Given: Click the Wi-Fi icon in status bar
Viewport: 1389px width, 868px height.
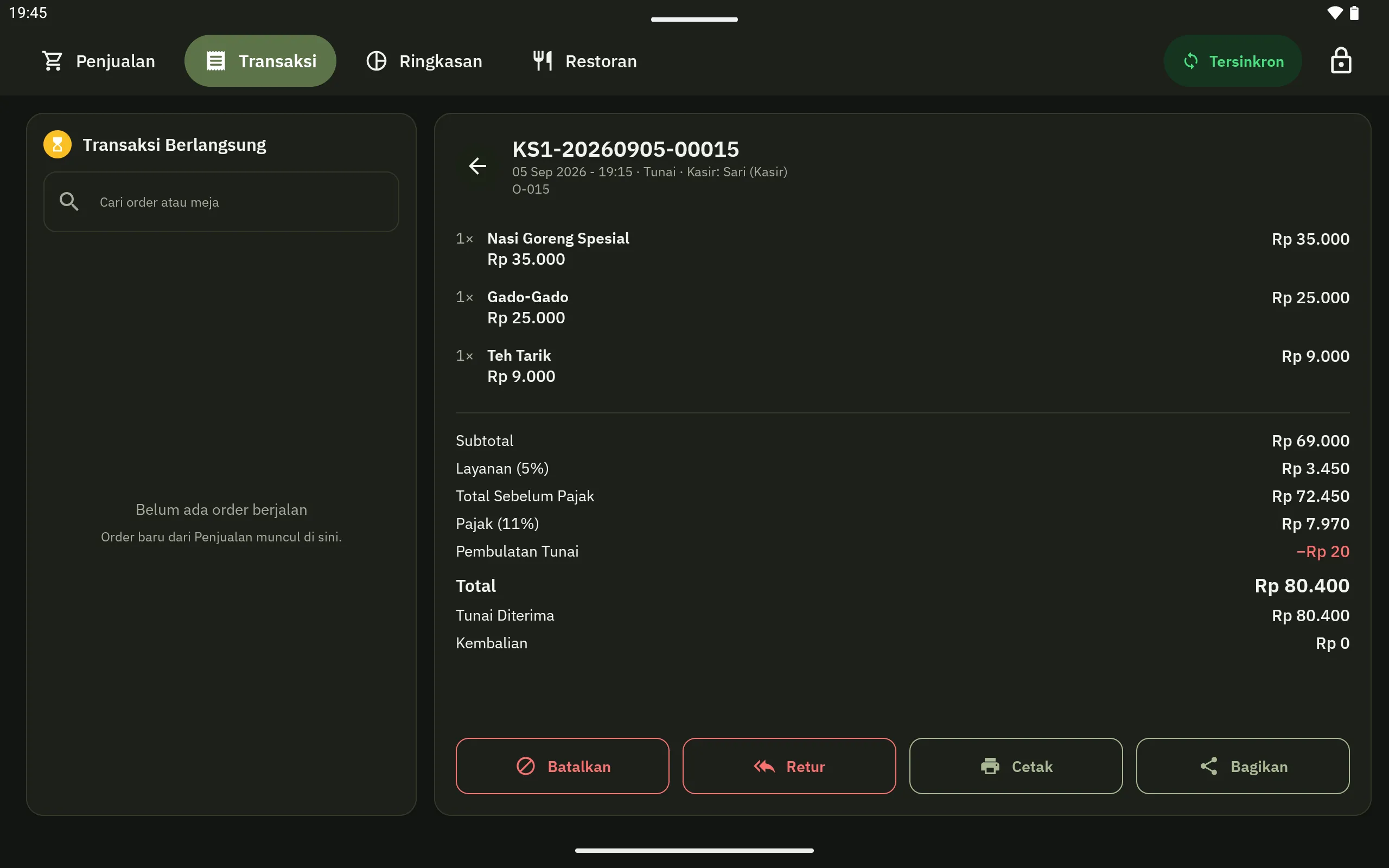Looking at the screenshot, I should pos(1335,12).
